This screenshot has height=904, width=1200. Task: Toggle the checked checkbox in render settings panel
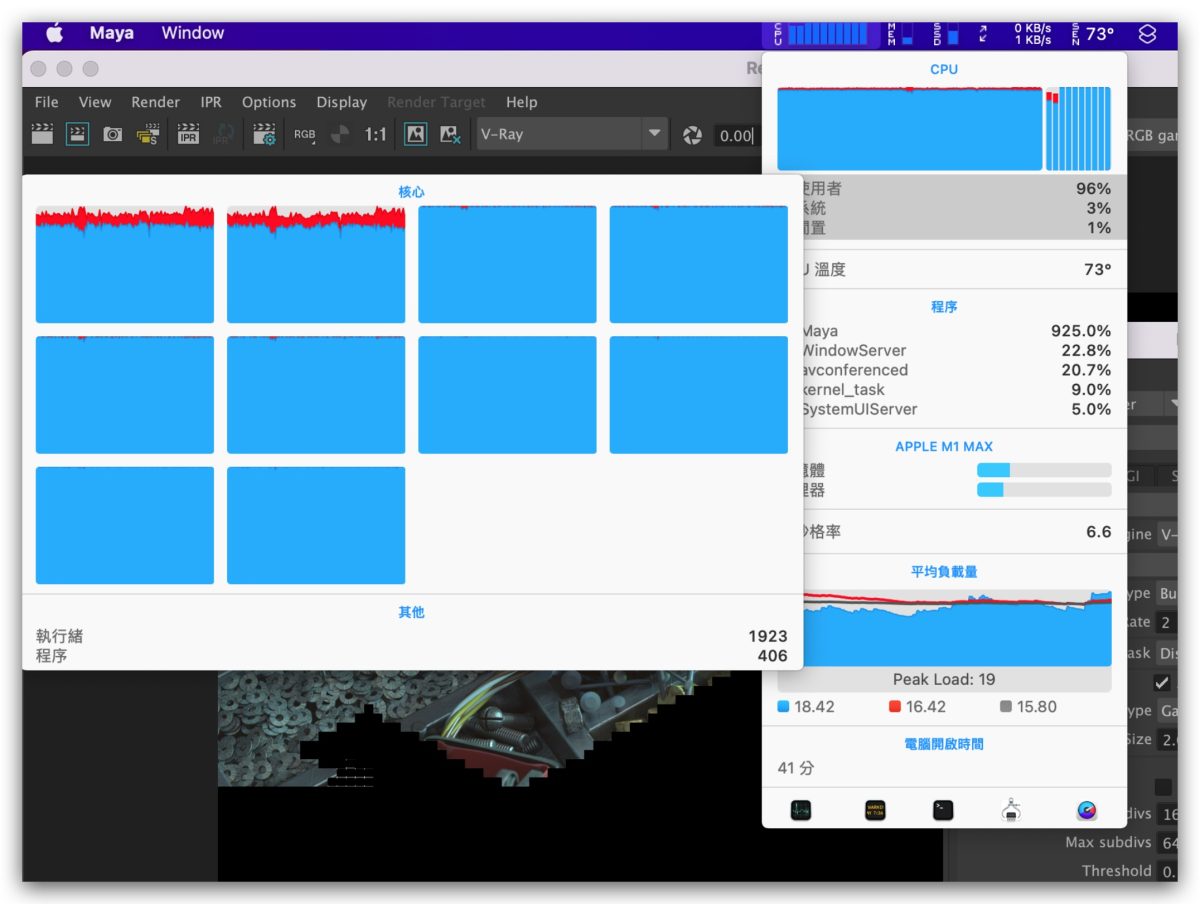click(1162, 683)
